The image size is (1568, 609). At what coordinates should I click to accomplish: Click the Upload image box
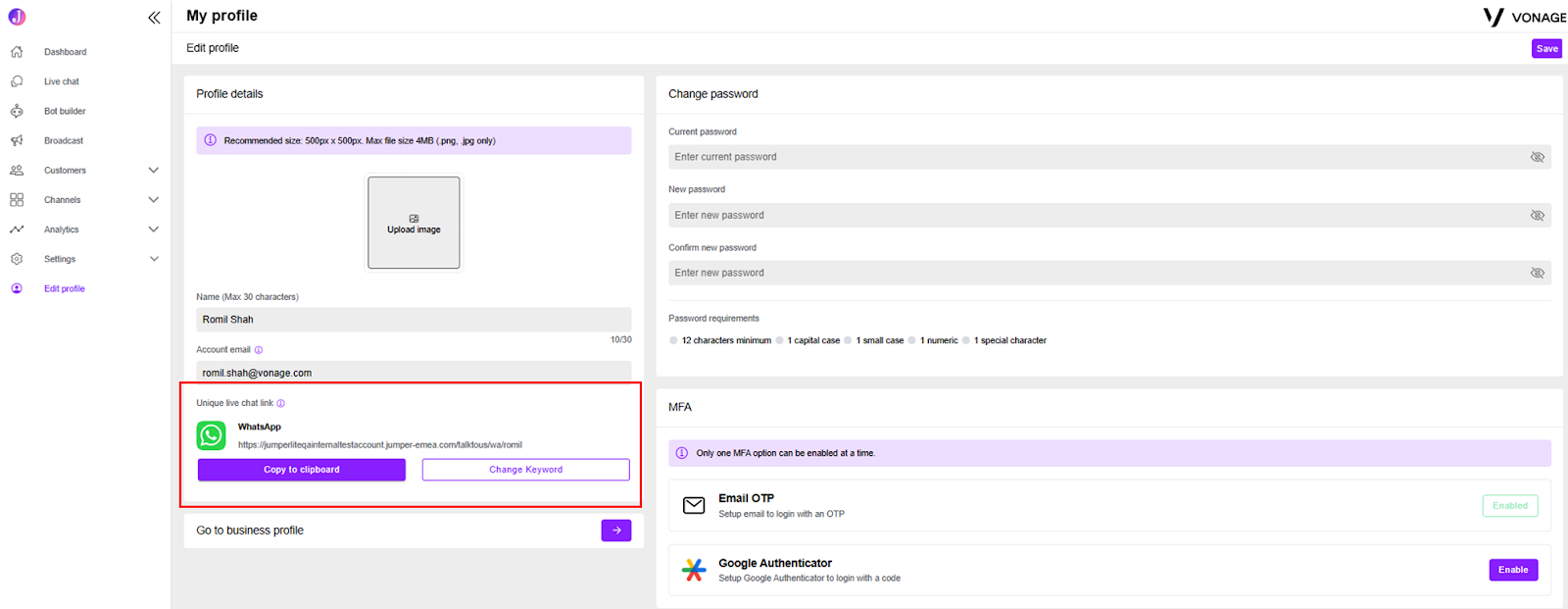[x=414, y=223]
